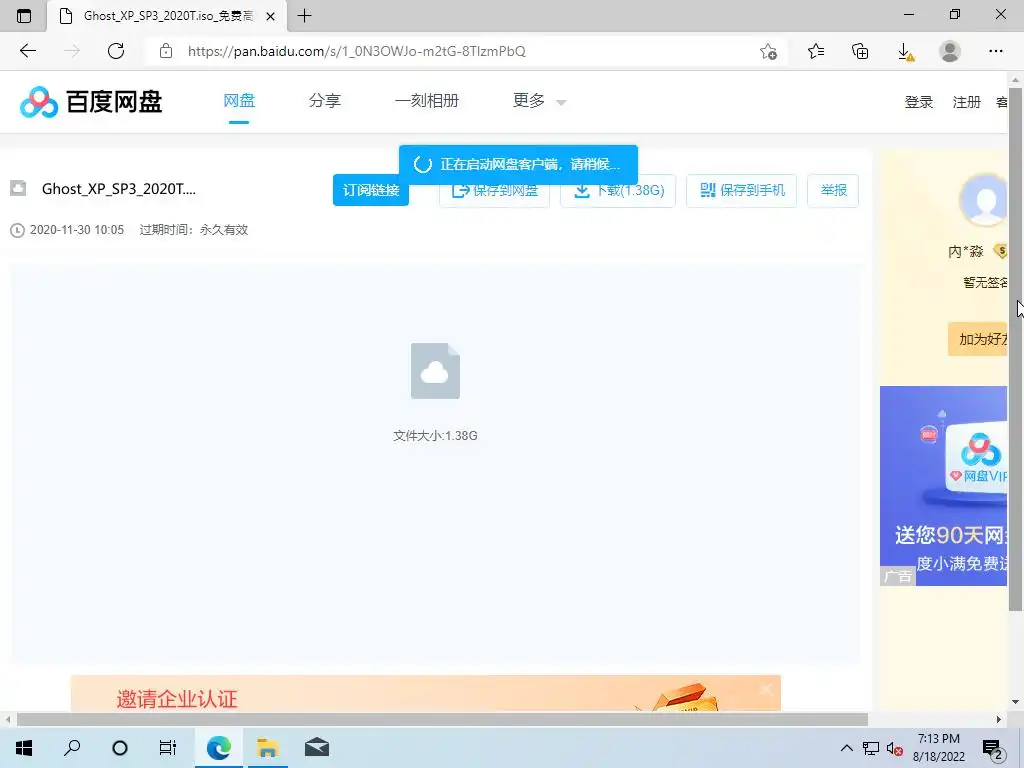Click the horizontal scrollbar thumb
This screenshot has height=768, width=1024.
pyautogui.click(x=442, y=719)
